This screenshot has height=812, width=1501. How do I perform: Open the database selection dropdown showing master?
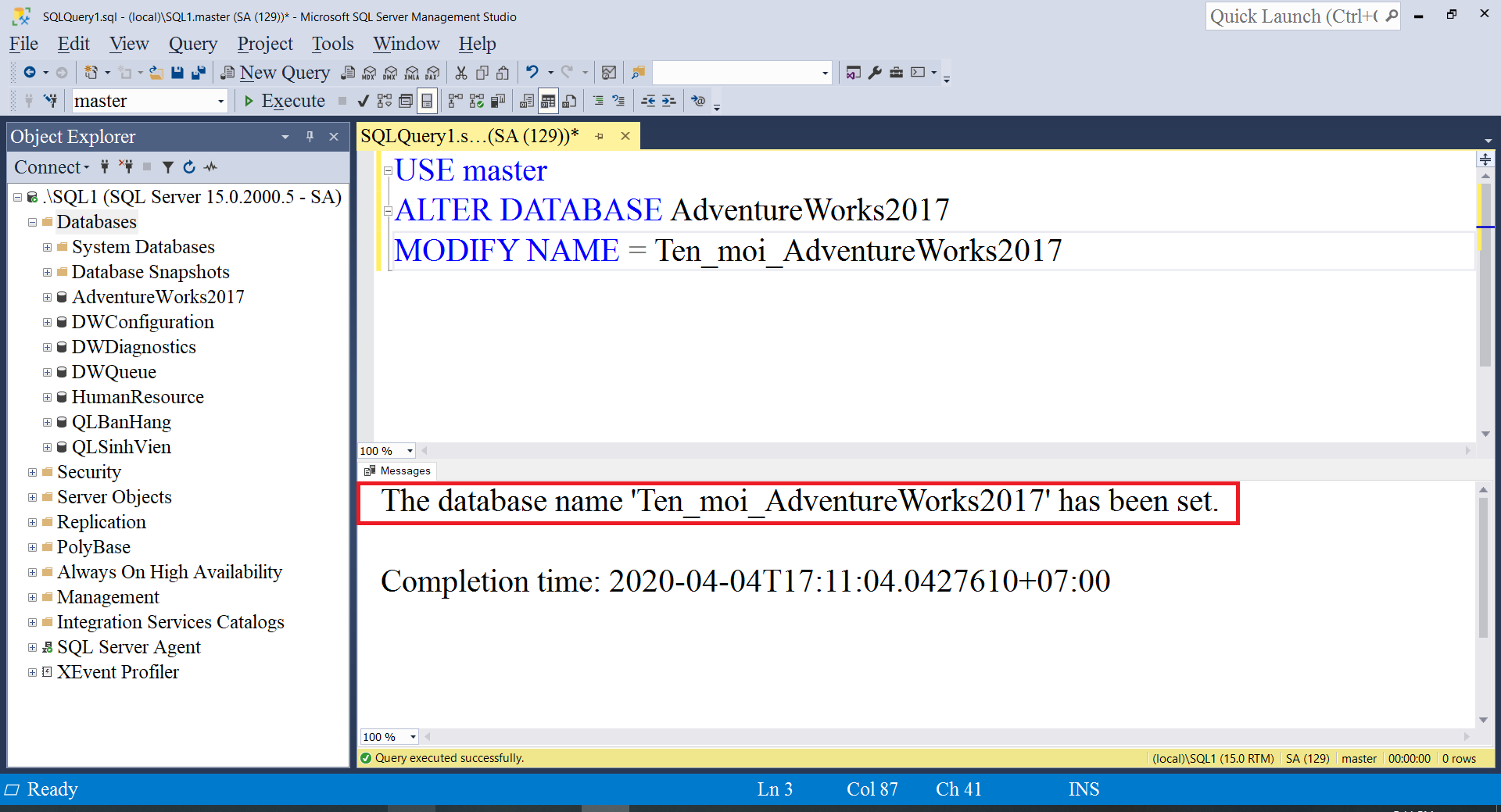tap(220, 100)
